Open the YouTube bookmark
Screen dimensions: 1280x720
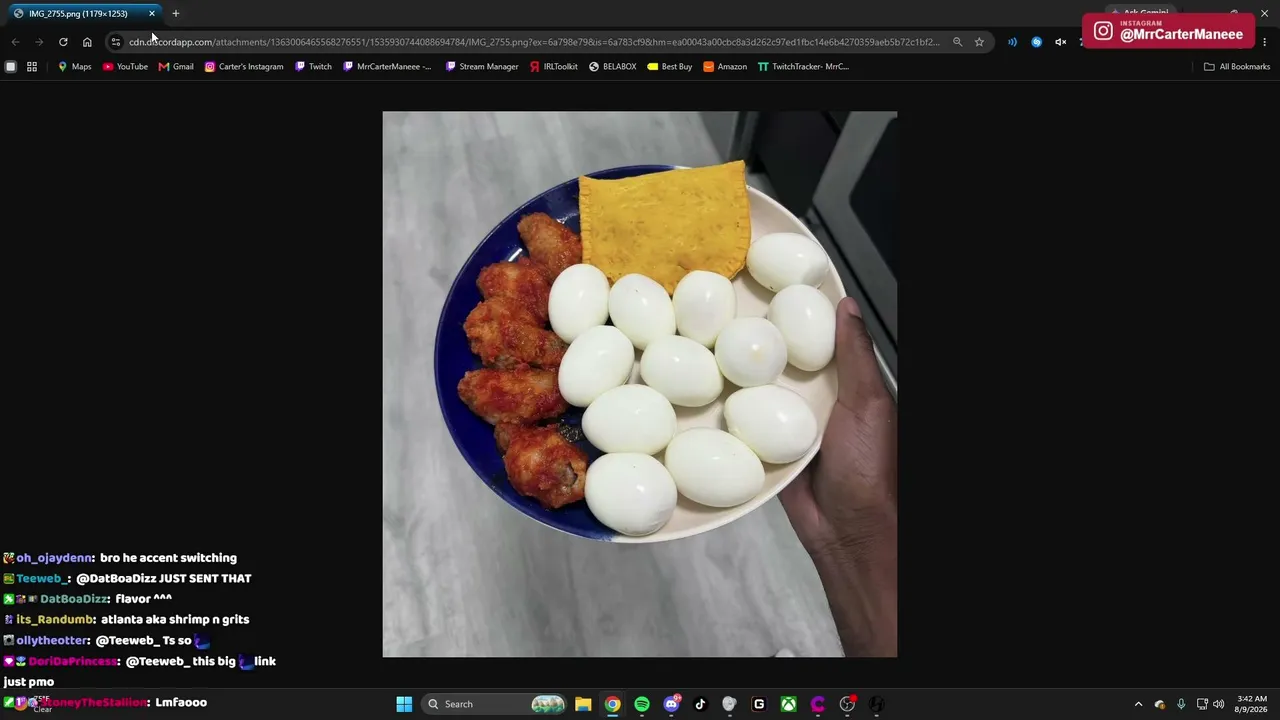pyautogui.click(x=125, y=67)
